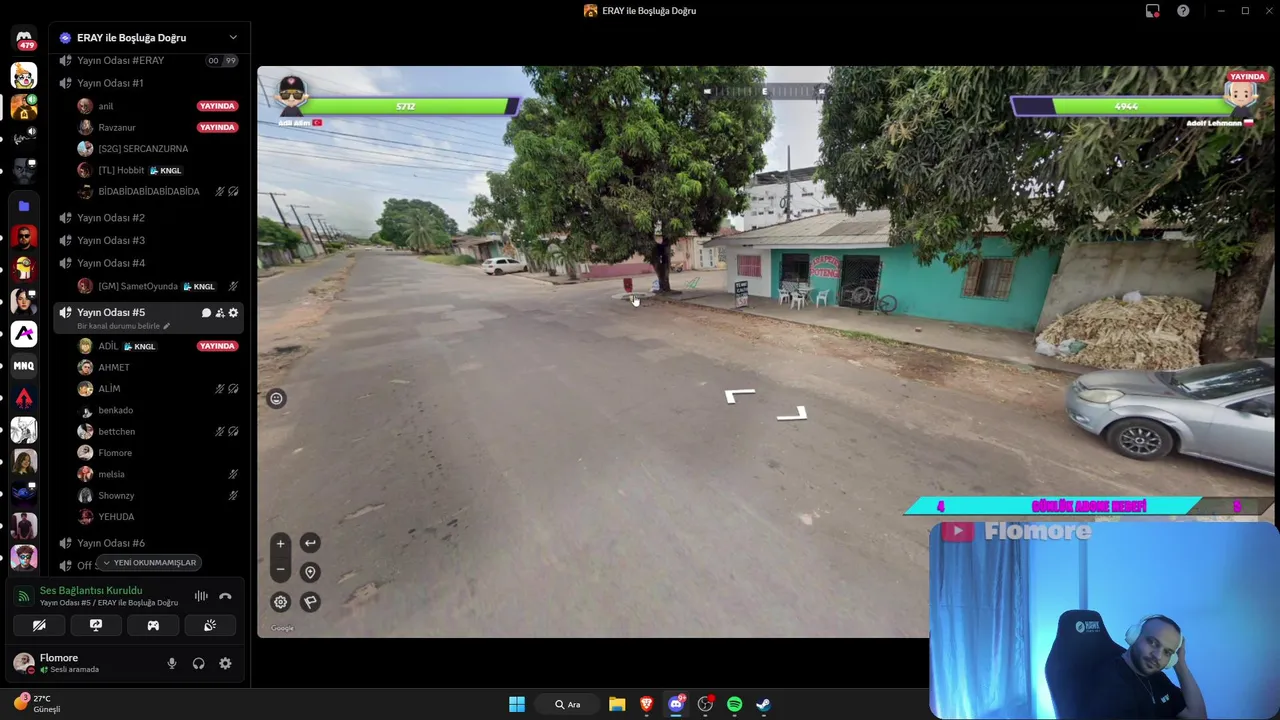This screenshot has height=720, width=1280.
Task: Open Steam from the taskbar
Action: (763, 704)
